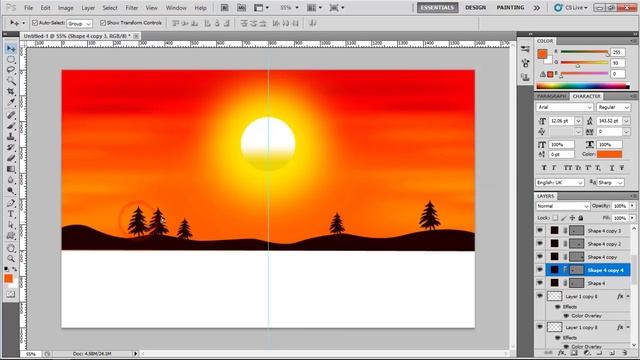Open the Arial font family dropdown

[x=564, y=107]
